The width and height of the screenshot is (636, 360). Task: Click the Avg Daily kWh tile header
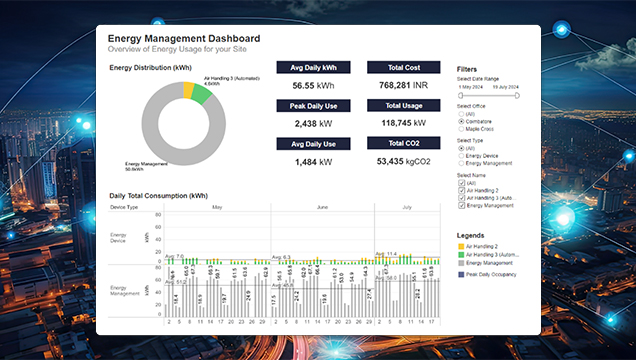tap(314, 68)
